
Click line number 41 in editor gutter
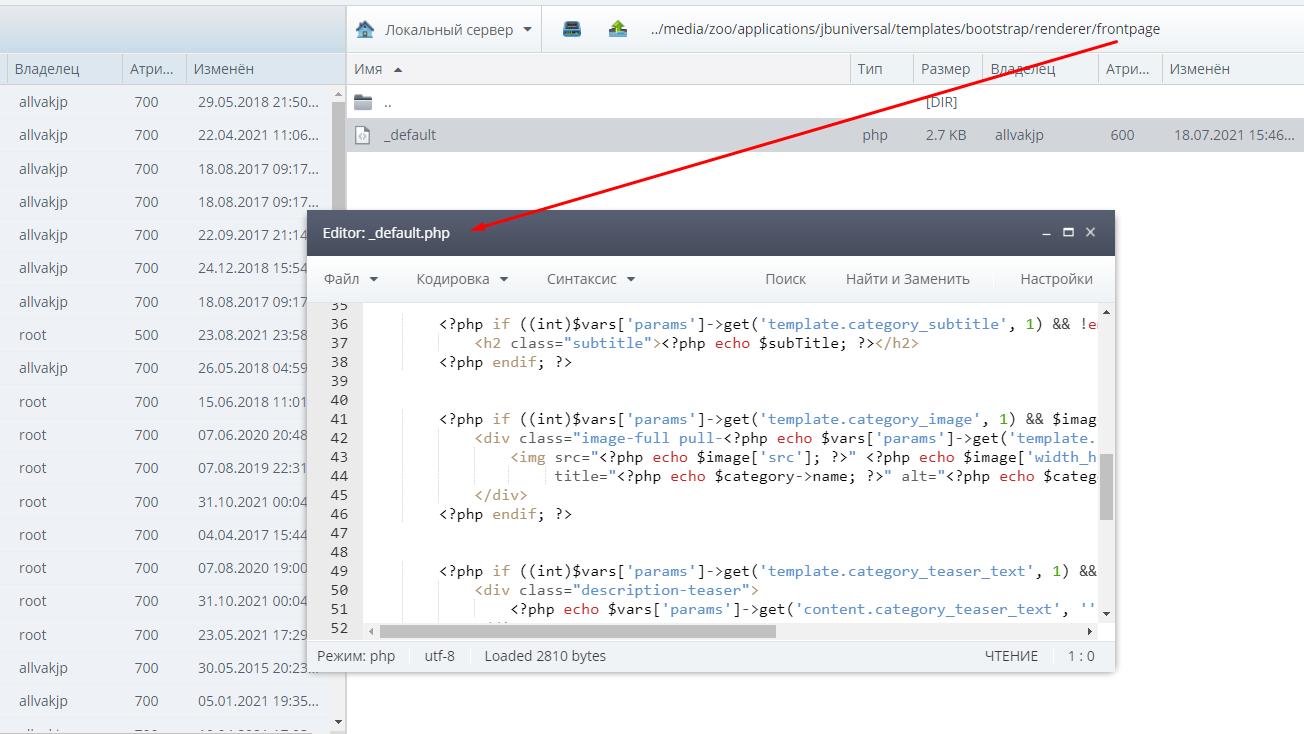coord(338,419)
